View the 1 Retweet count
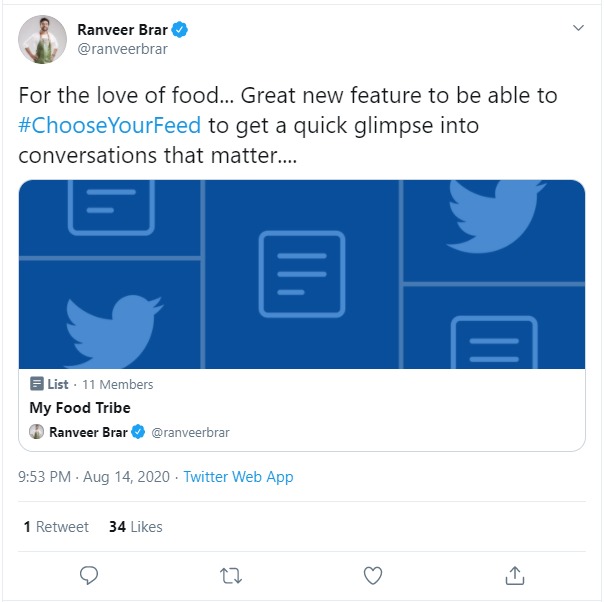The height and width of the screenshot is (602, 604). (55, 526)
